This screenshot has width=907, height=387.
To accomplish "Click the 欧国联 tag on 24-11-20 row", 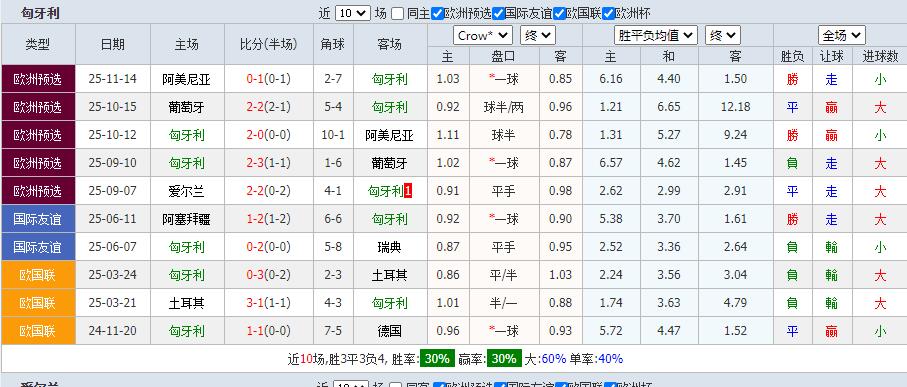I will [x=38, y=331].
